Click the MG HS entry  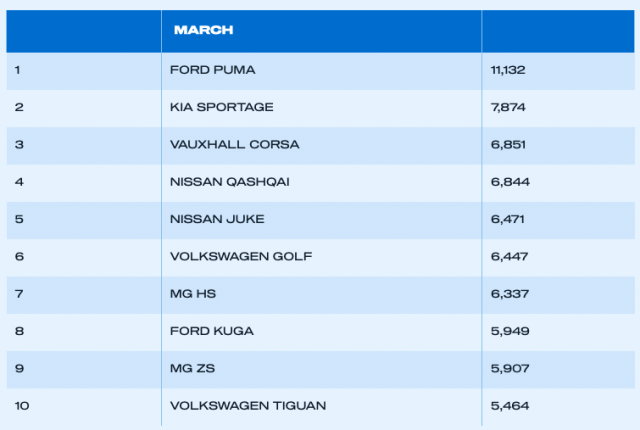click(x=193, y=294)
